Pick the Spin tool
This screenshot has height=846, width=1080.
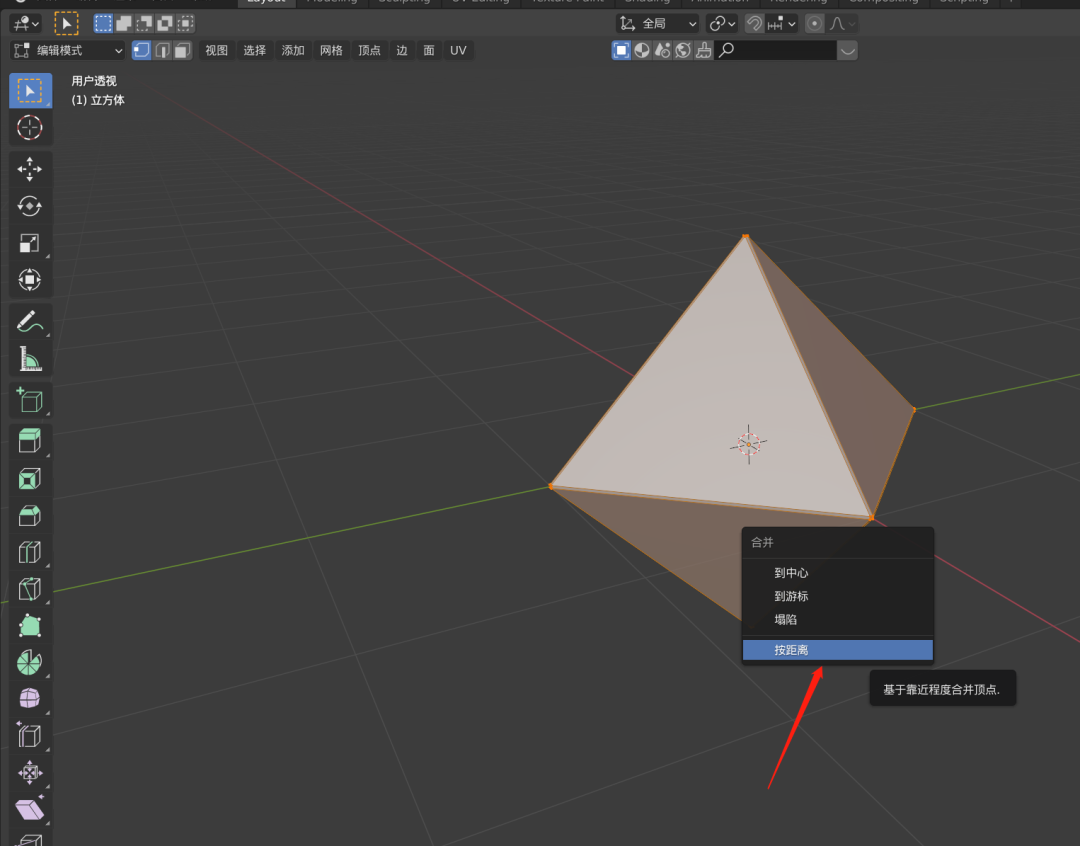pos(30,662)
